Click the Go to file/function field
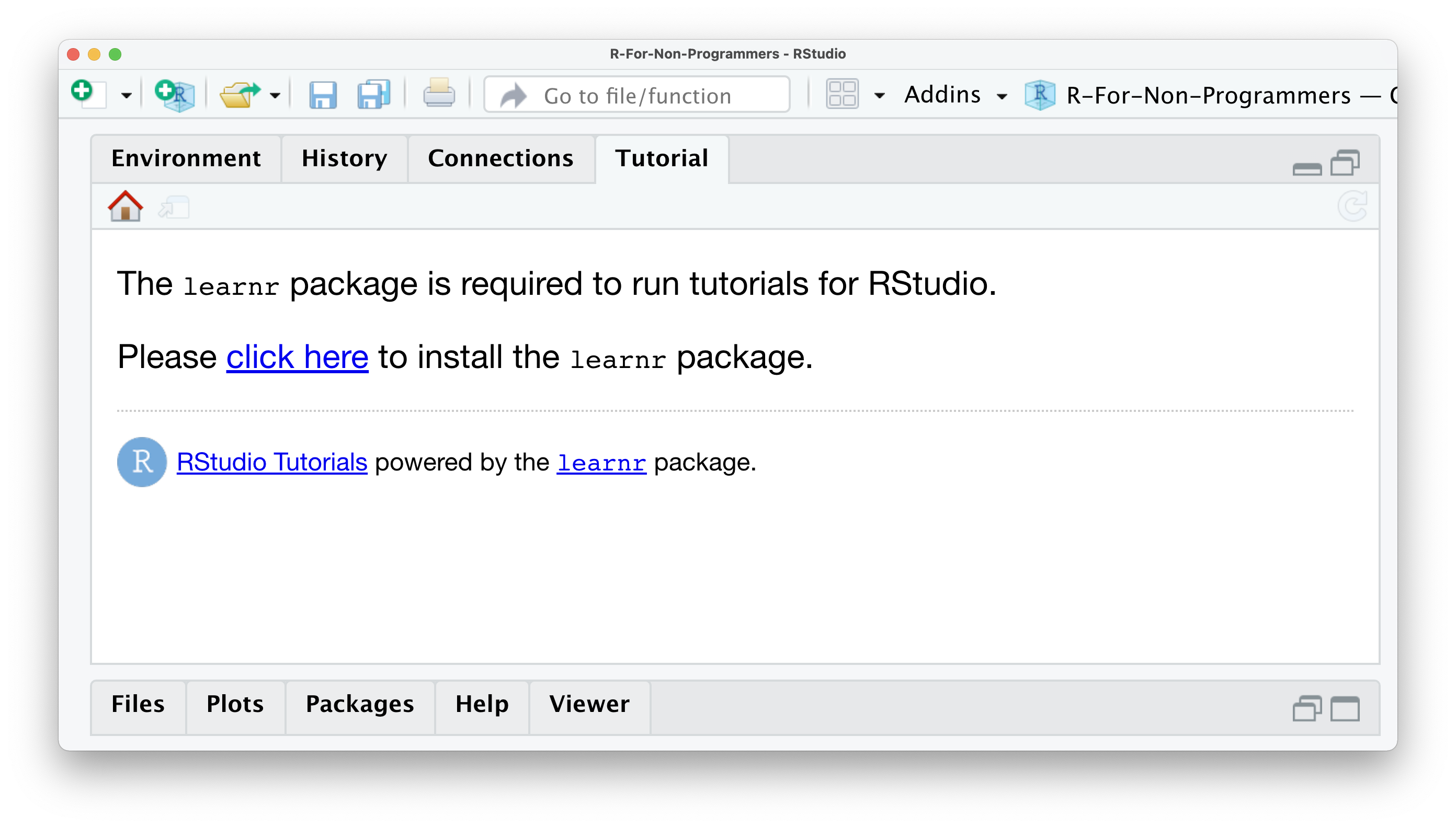Screen dimensions: 1456x828 637,96
